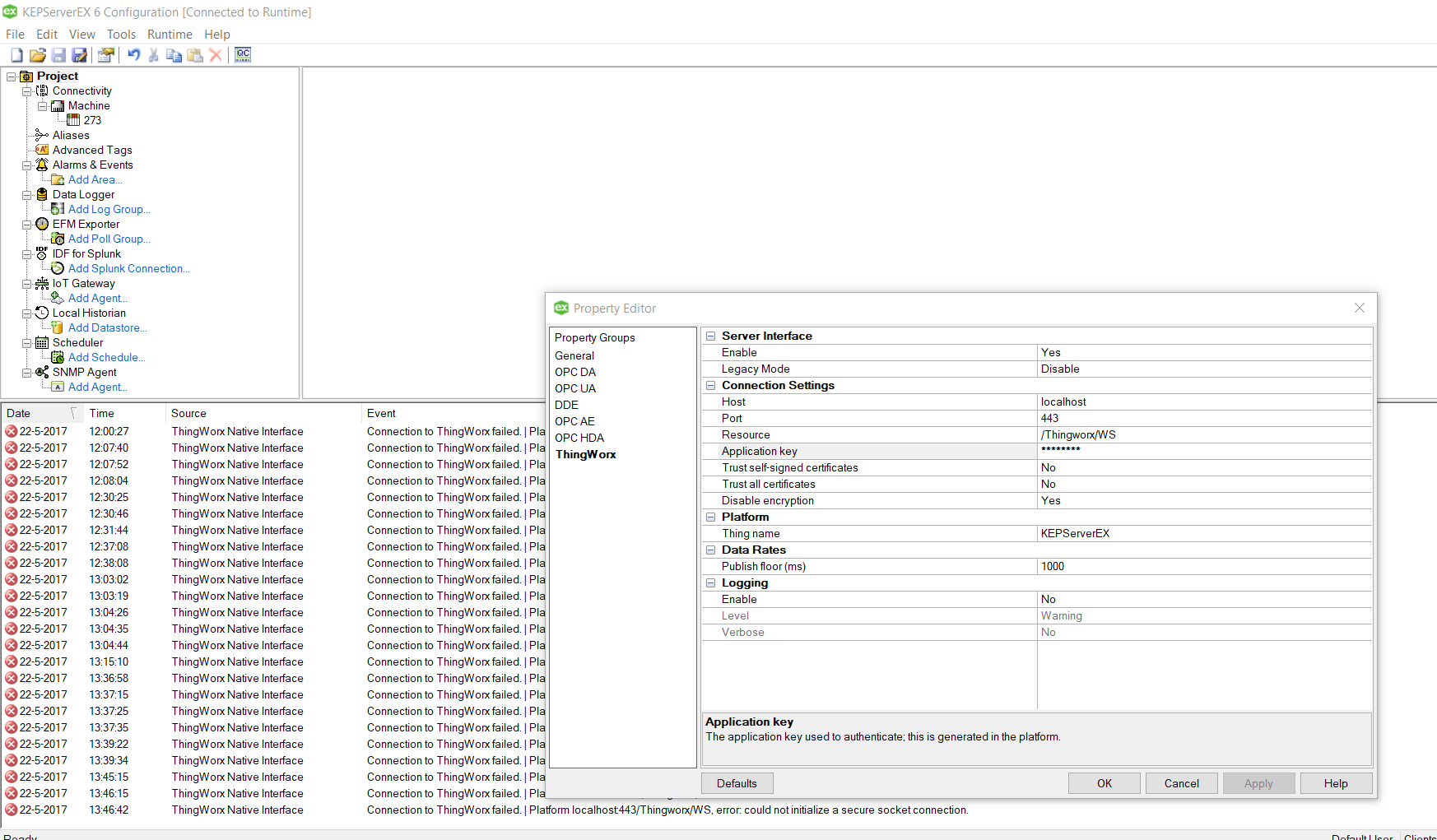Viewport: 1437px width, 840px height.
Task: Click the Add Splunk Connection link
Action: [129, 268]
